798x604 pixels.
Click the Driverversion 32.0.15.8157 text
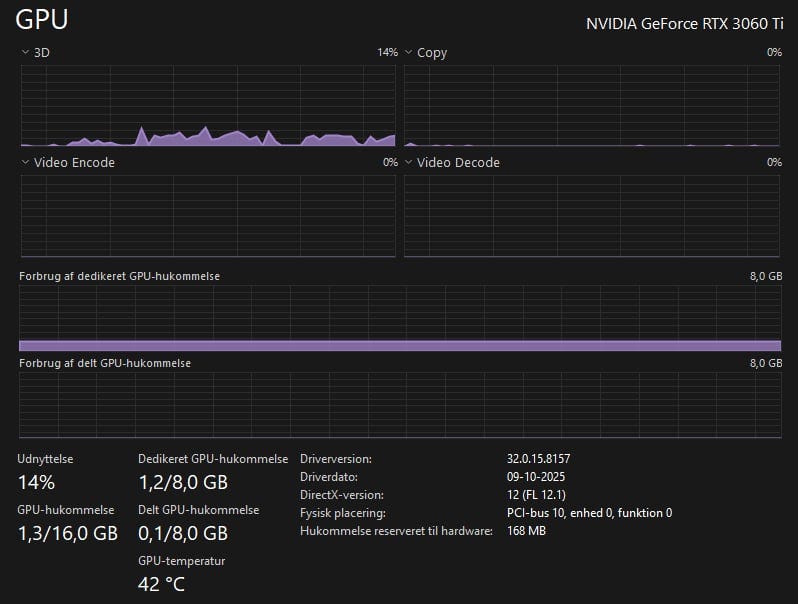[x=538, y=459]
